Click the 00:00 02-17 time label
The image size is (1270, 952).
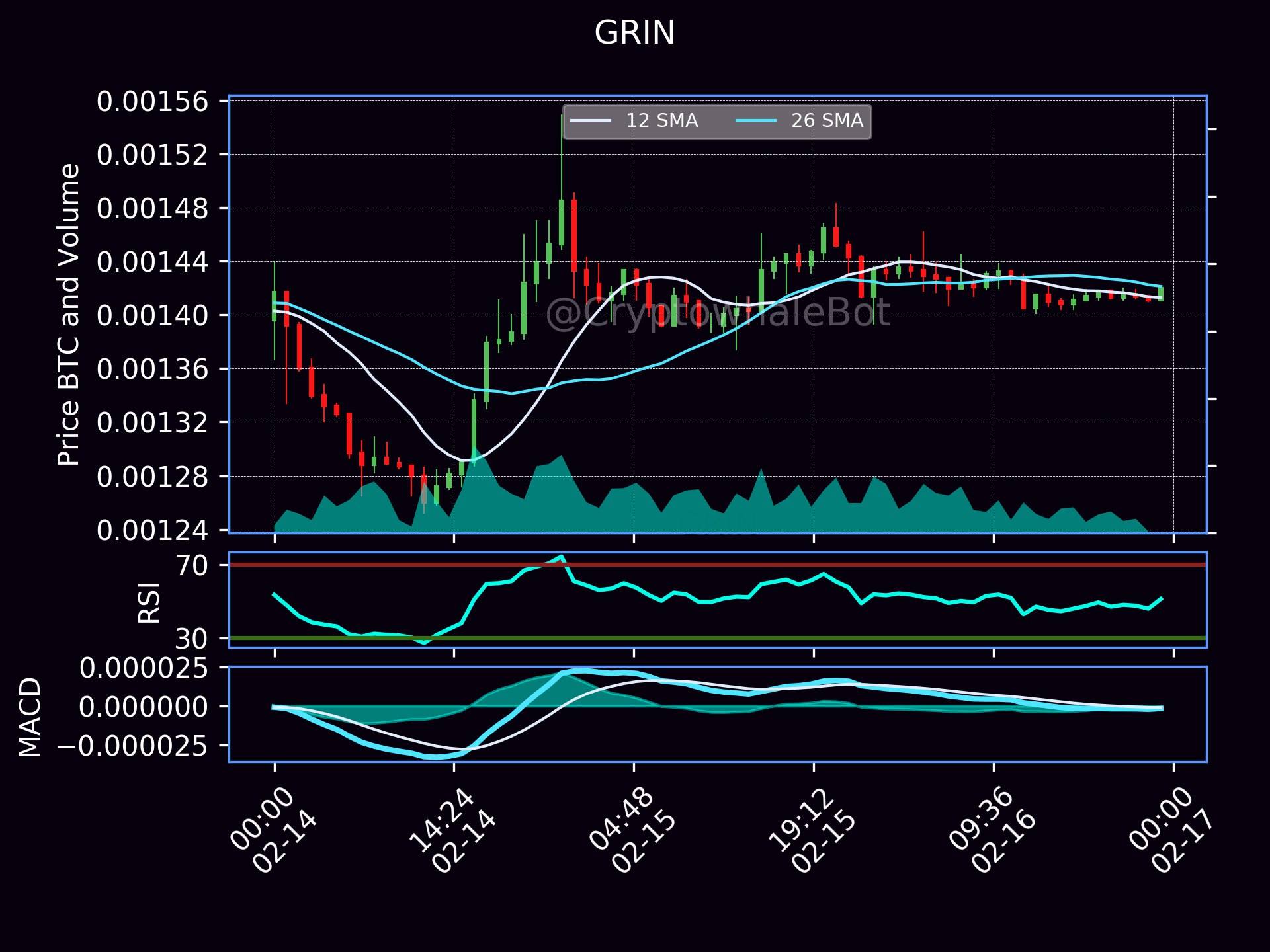[1171, 829]
